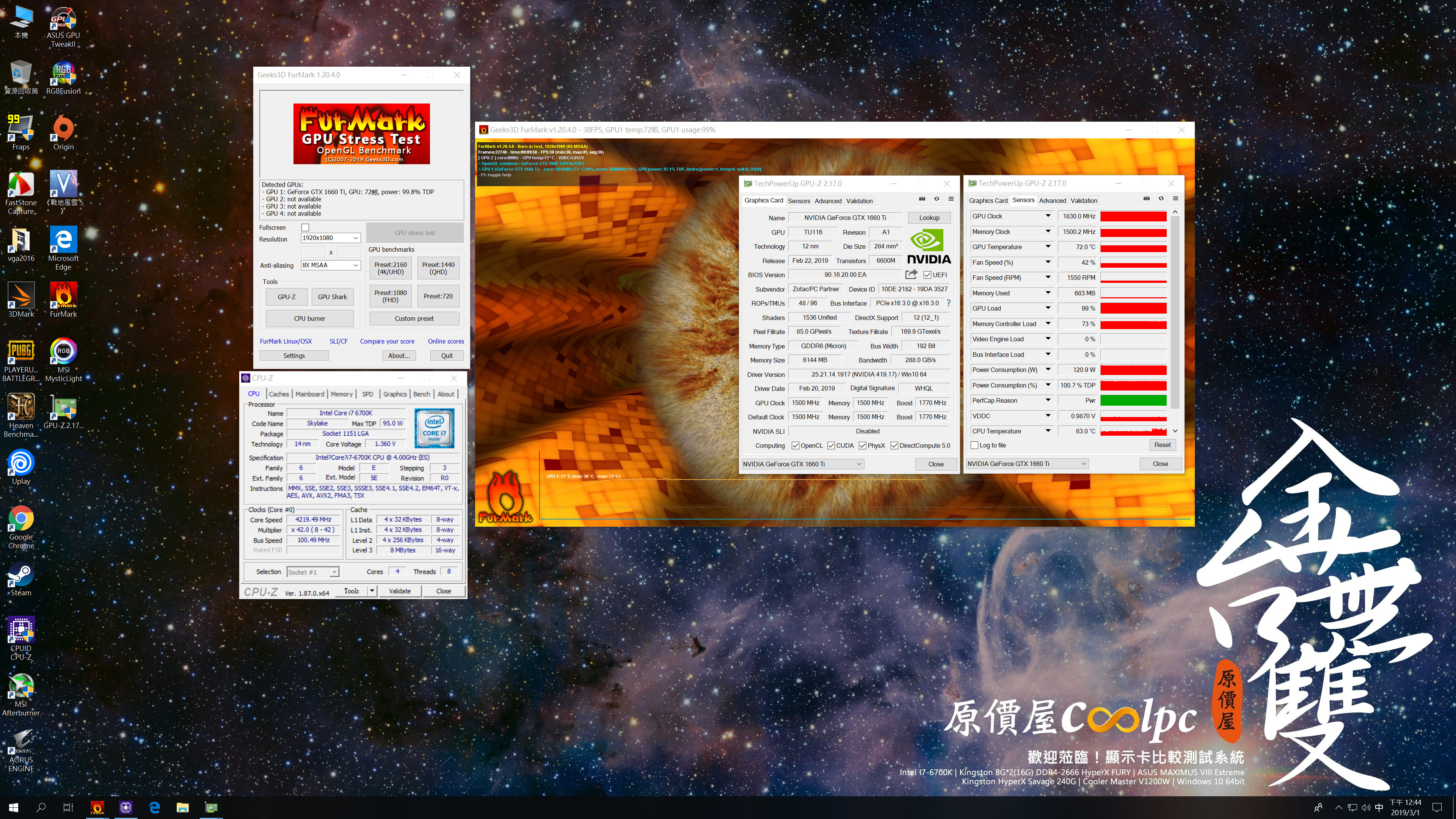Open GPU selector dropdown in Graphics Card window

pyautogui.click(x=802, y=464)
